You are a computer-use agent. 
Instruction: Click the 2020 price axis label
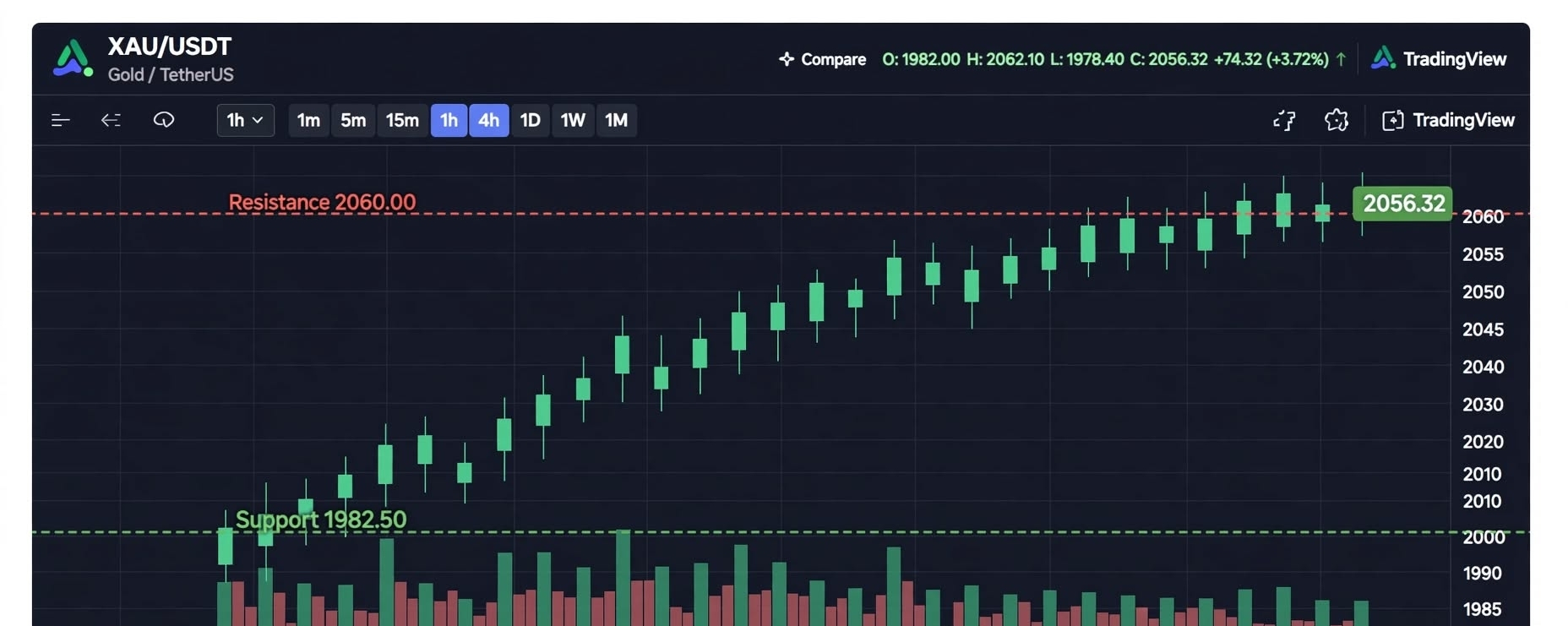1483,442
